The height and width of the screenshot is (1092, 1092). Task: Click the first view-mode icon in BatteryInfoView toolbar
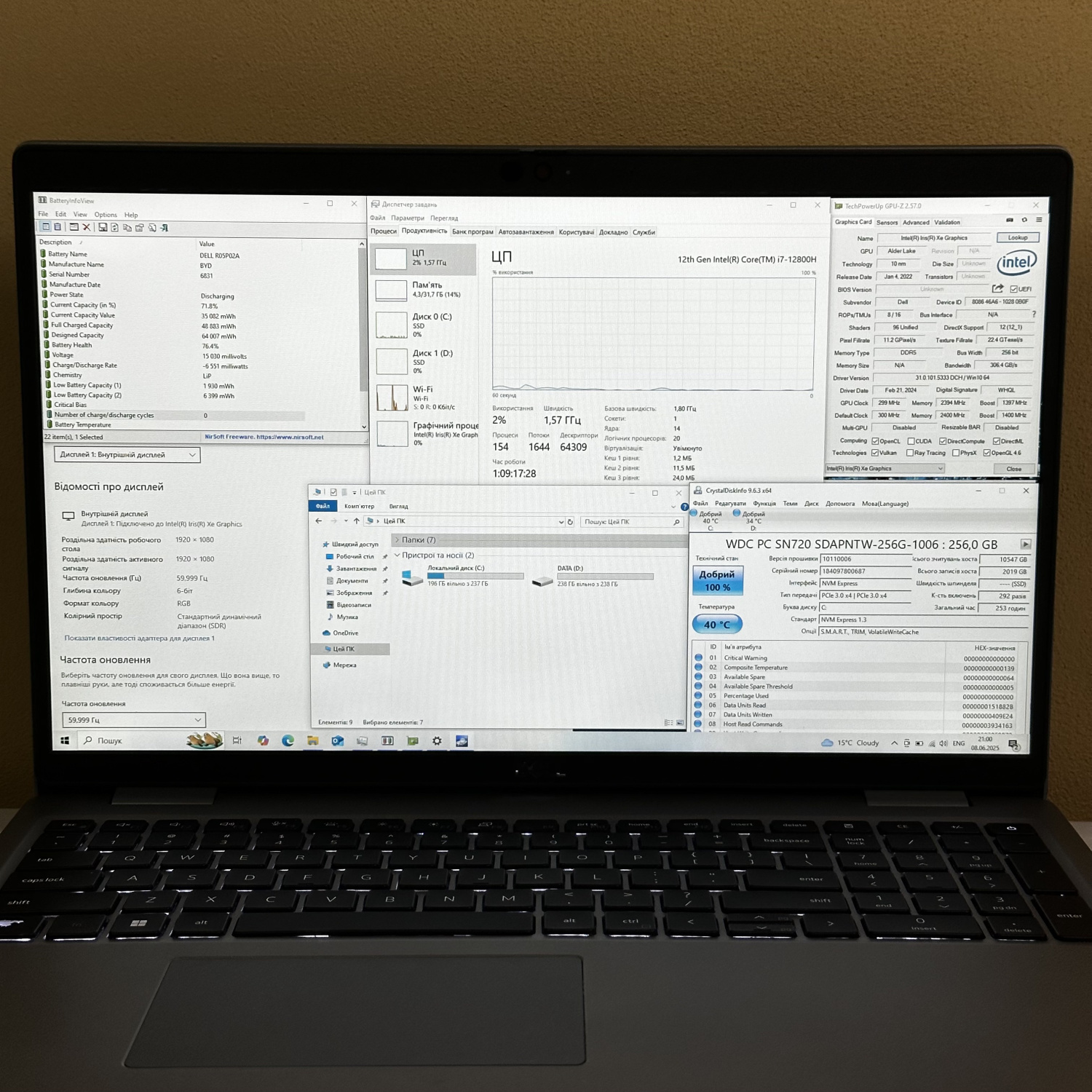click(x=46, y=227)
